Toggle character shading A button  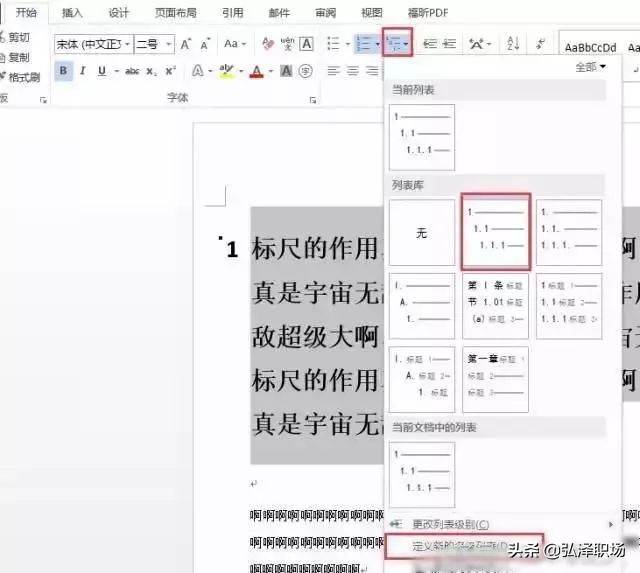tap(286, 71)
